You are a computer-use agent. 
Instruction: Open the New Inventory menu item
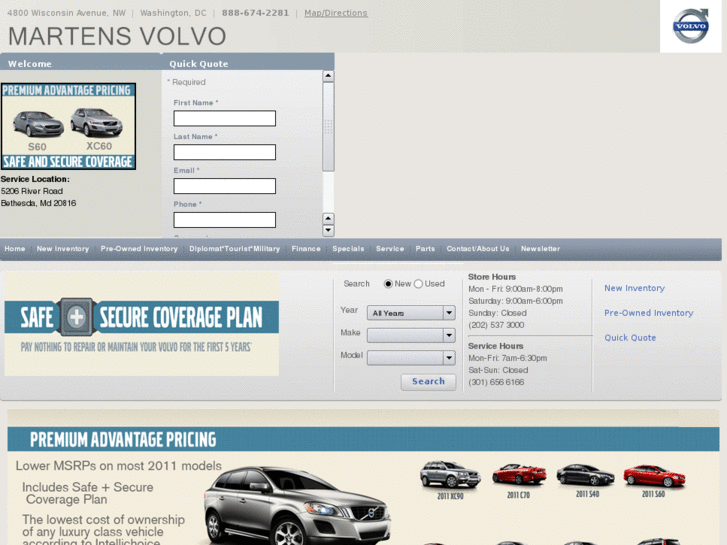tap(63, 249)
